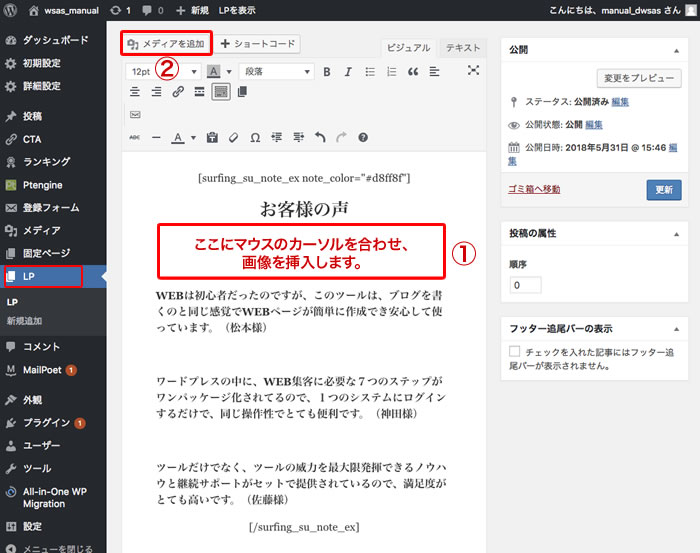The width and height of the screenshot is (700, 553).
Task: Click the Bold formatting icon
Action: click(x=327, y=71)
